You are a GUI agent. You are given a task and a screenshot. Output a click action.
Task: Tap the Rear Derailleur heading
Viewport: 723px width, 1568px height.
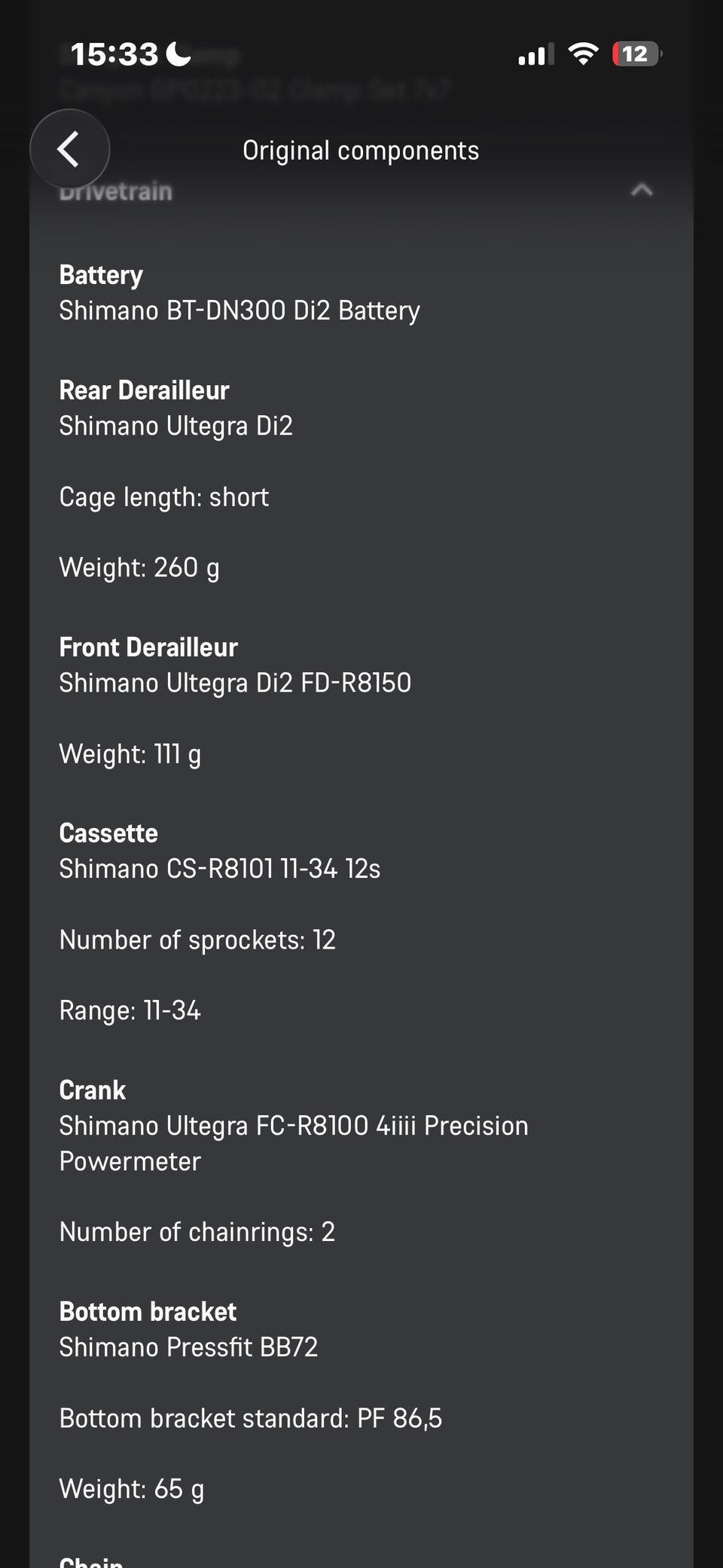point(144,390)
